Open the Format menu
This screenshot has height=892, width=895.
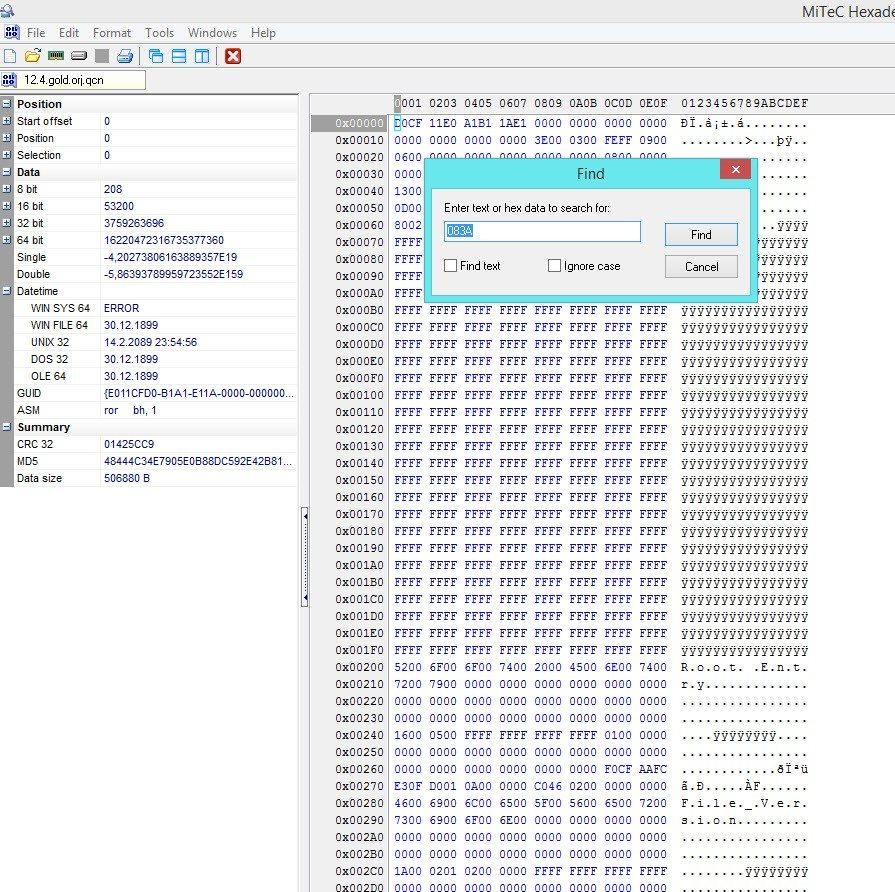click(112, 33)
